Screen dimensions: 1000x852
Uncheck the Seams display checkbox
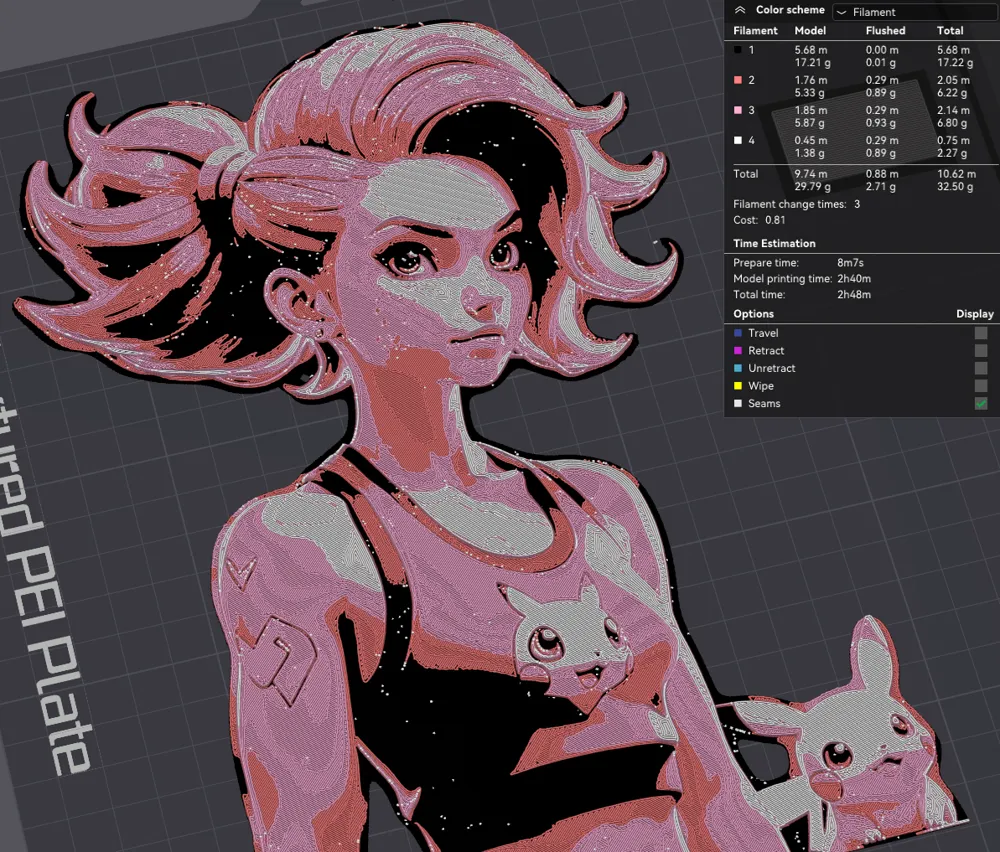click(x=981, y=403)
